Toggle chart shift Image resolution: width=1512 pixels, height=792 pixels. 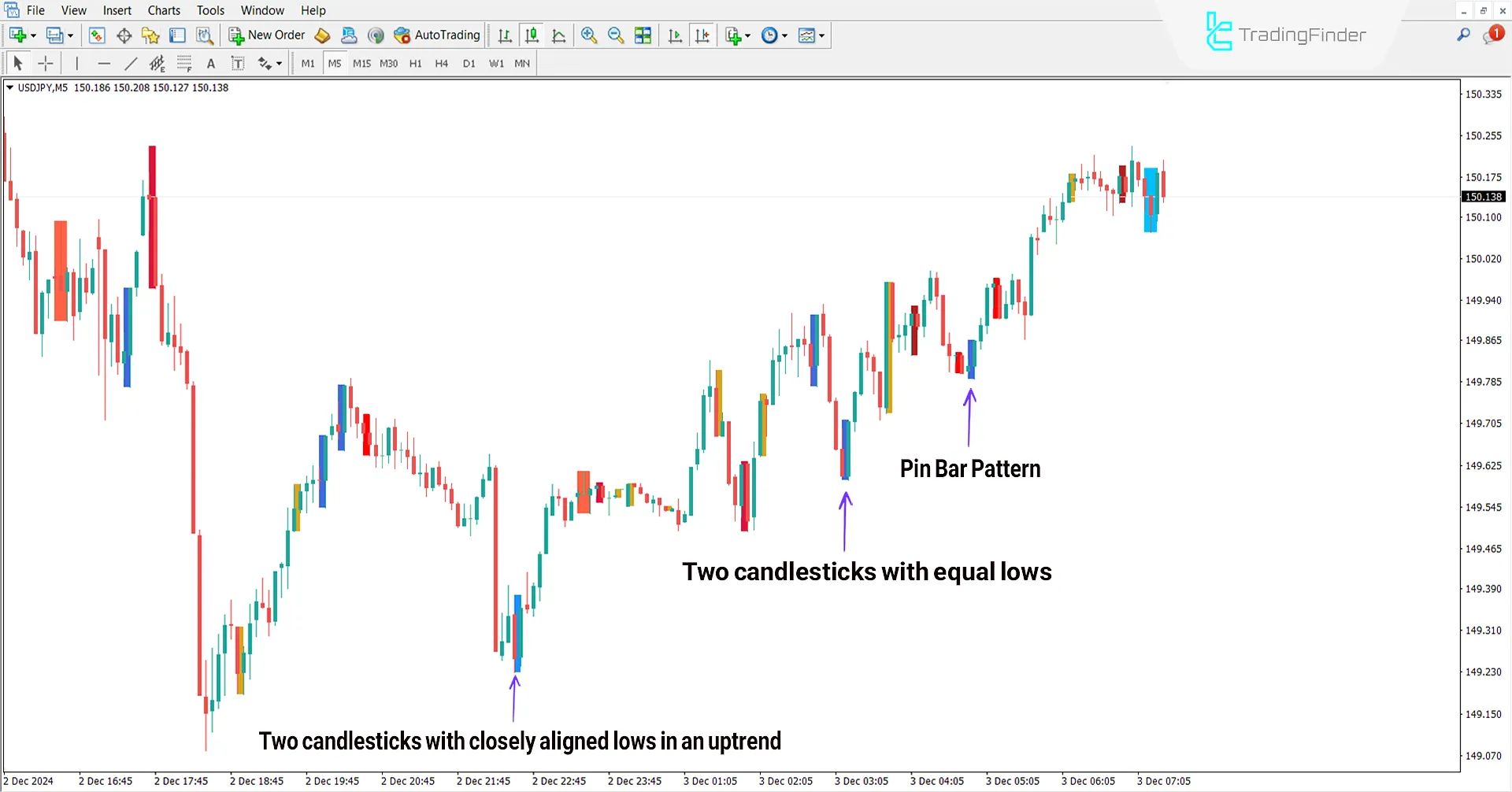(702, 35)
